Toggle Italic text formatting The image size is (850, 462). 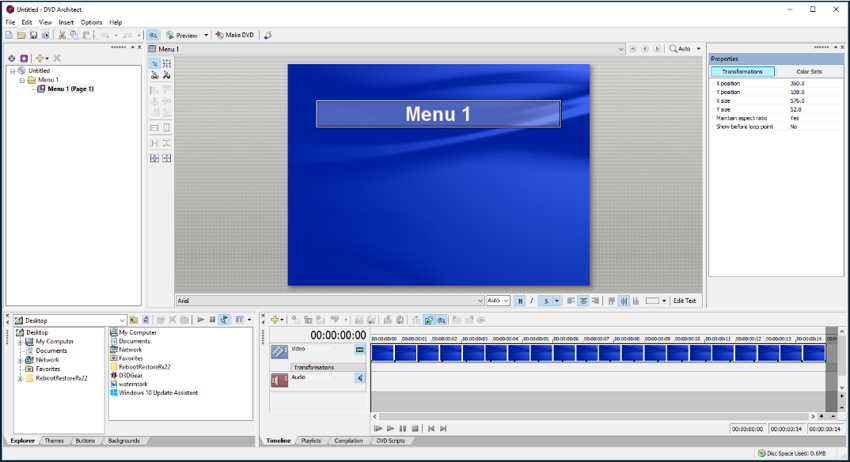tap(532, 301)
